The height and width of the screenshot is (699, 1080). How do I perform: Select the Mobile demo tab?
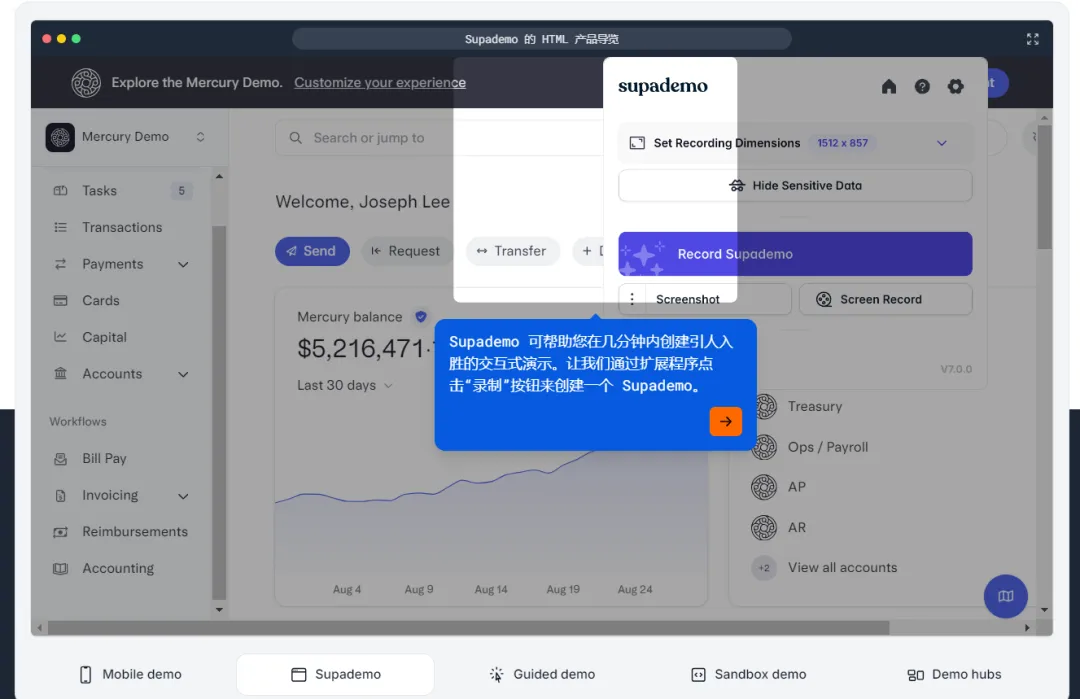130,674
